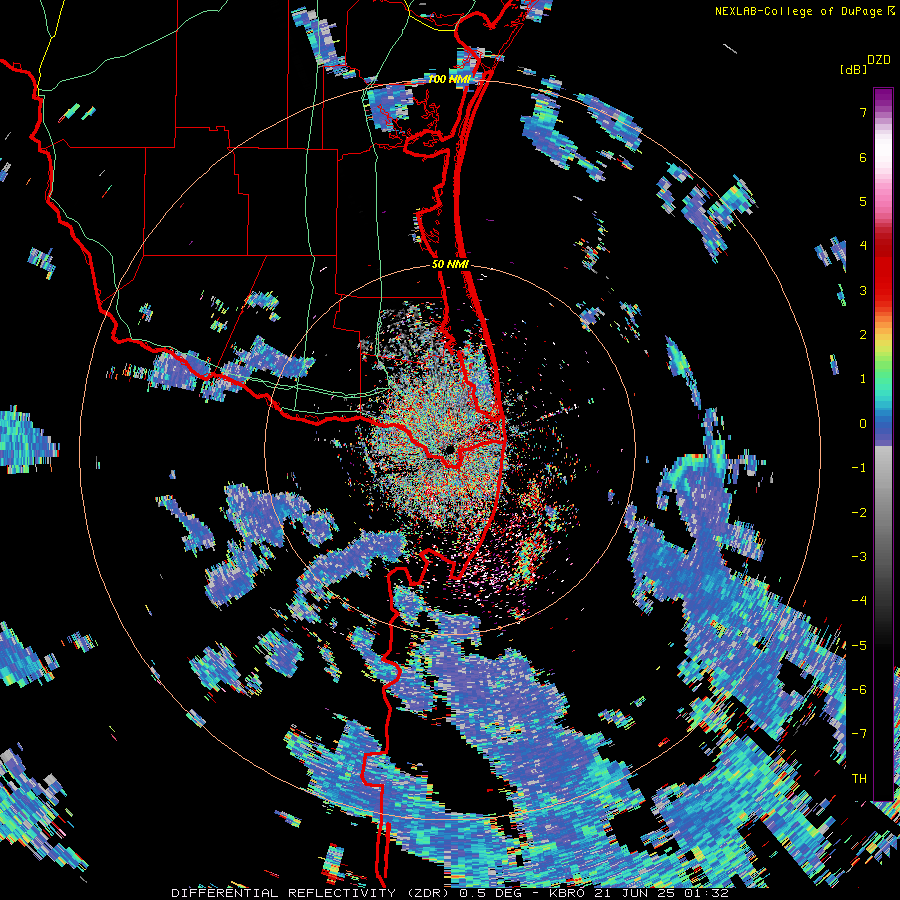
Task: Click the DZD product label
Action: click(879, 60)
